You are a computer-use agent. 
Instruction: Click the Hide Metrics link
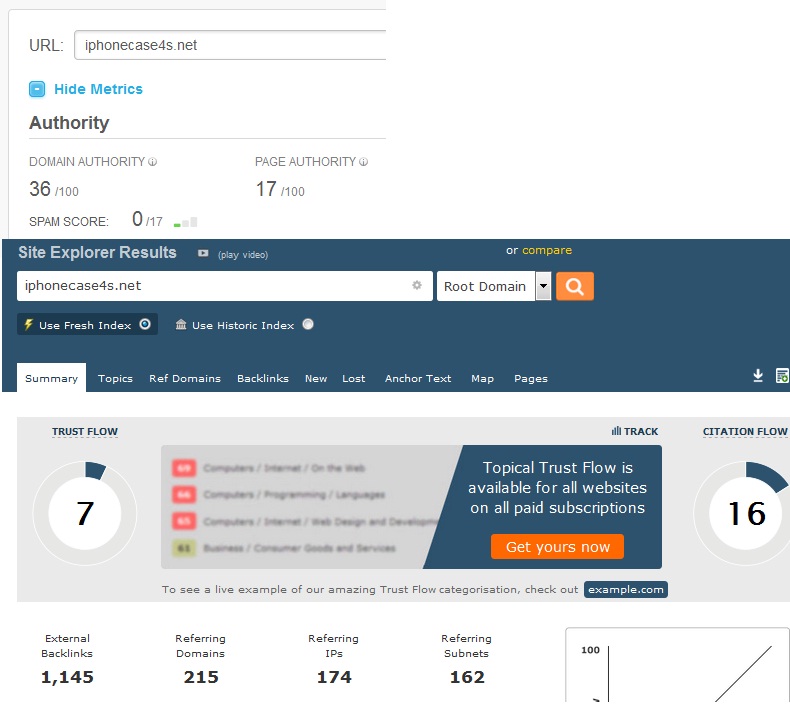coord(98,89)
